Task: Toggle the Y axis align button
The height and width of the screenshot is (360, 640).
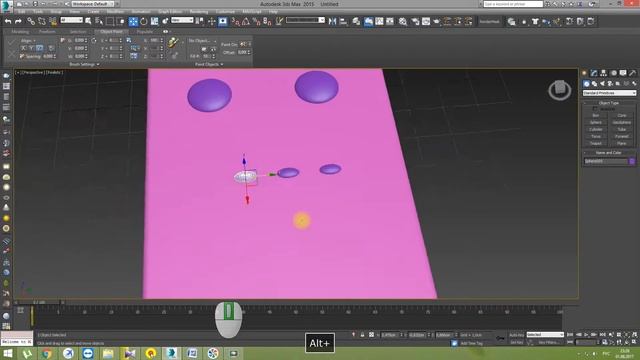Action: click(31, 48)
